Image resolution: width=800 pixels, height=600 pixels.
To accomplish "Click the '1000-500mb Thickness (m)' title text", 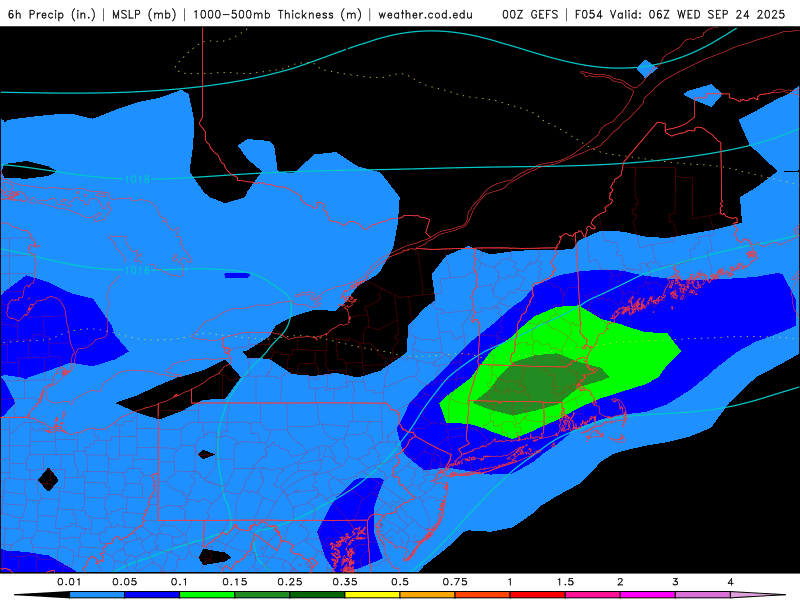I will 277,14.
